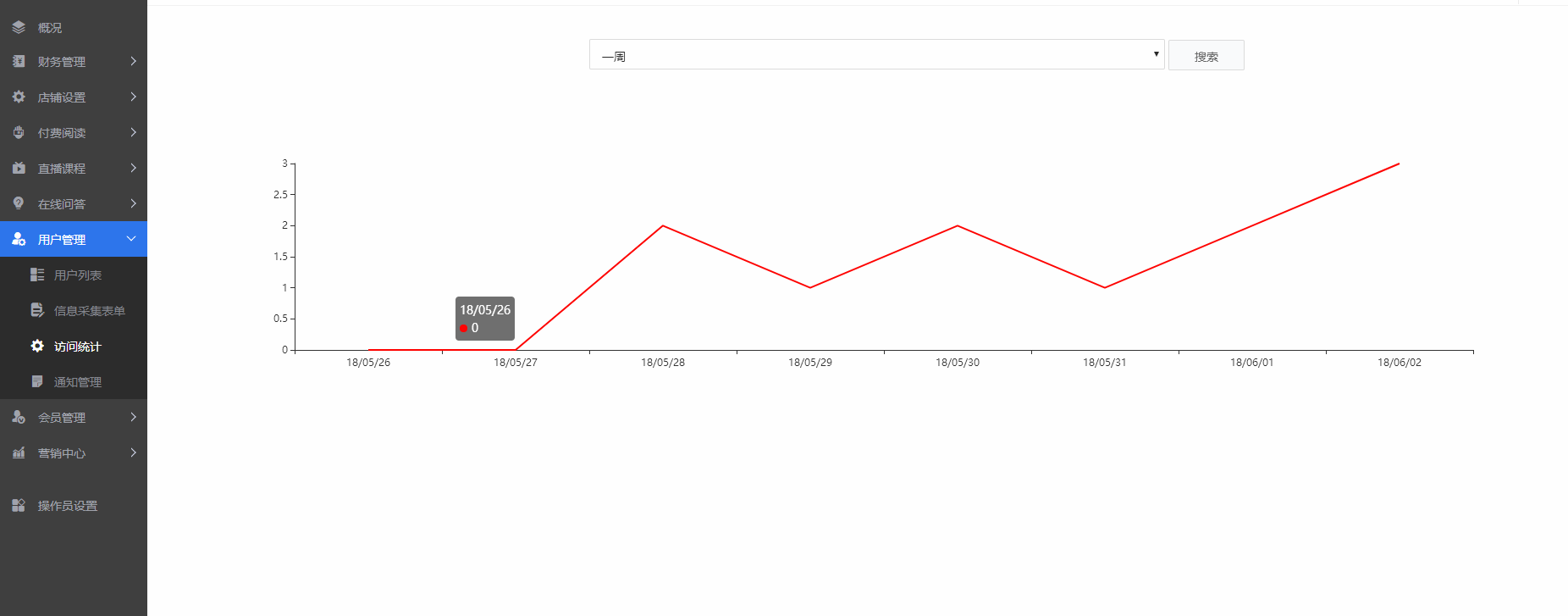Click the 18/06/01 x-axis label

pyautogui.click(x=1252, y=363)
